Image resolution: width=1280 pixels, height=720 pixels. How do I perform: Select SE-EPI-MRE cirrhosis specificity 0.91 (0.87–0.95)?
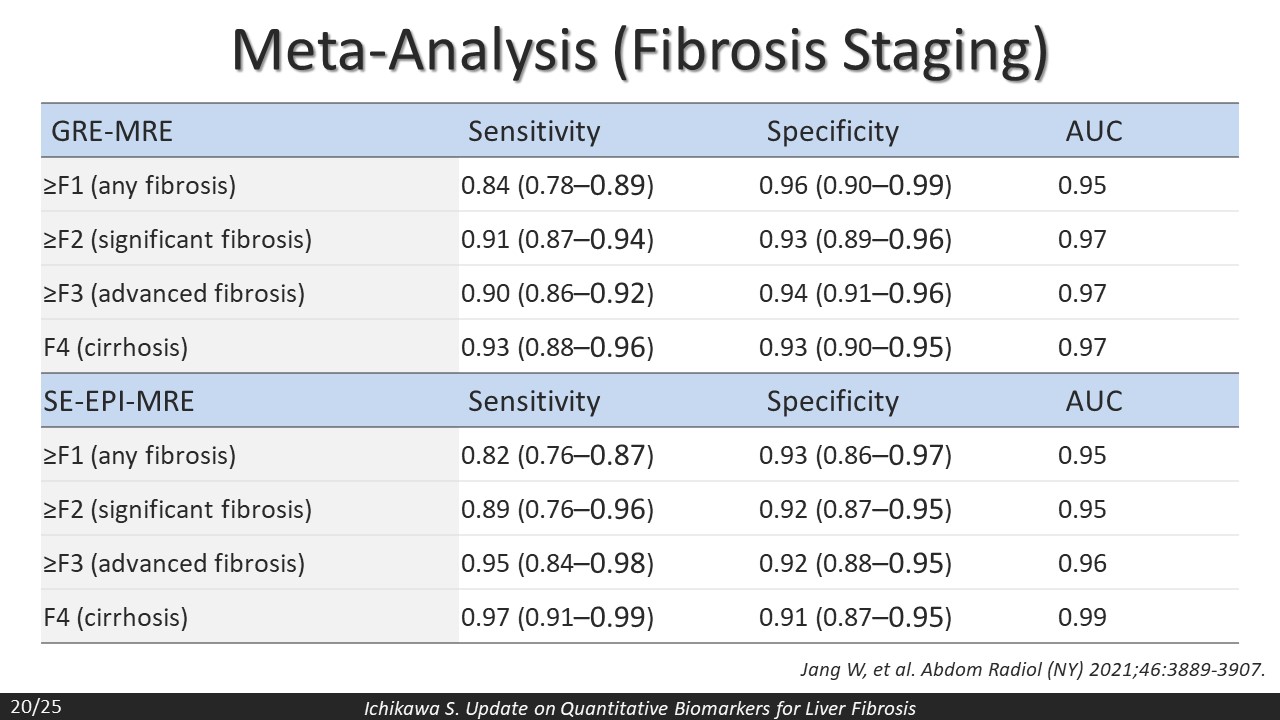(855, 617)
